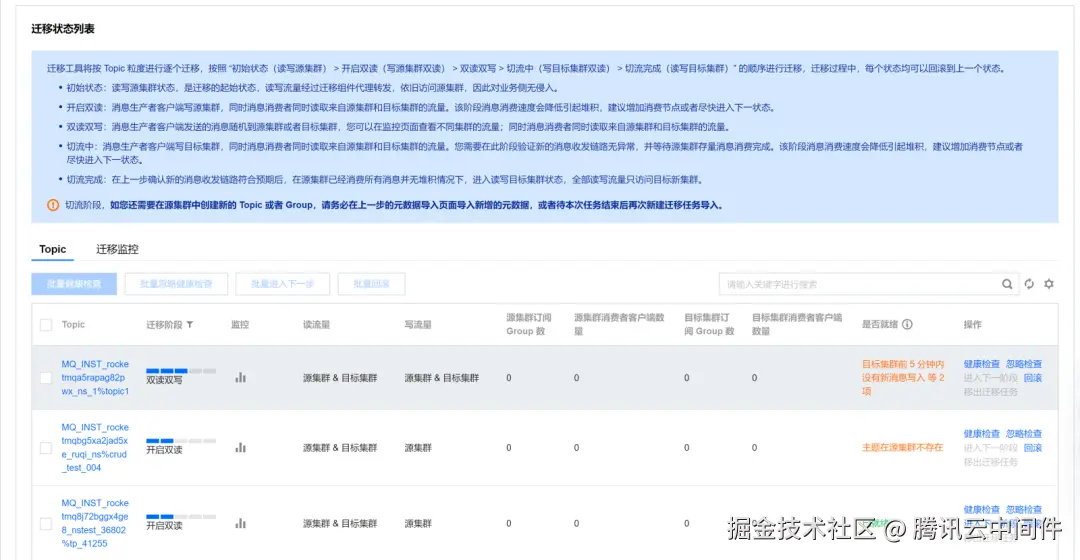Click 写流量 cell 源集群 in crud_test_004 row
Viewport: 1080px width, 560px height.
tap(418, 448)
